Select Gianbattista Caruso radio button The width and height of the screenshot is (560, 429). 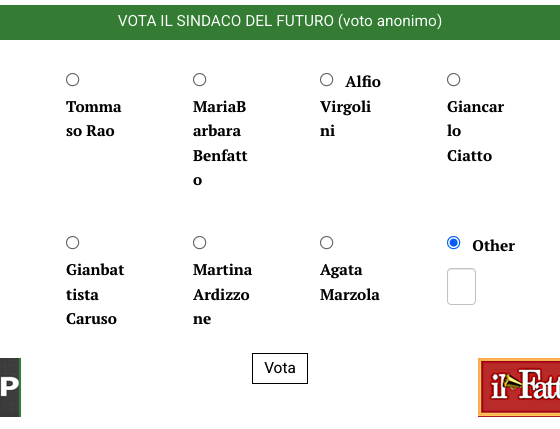pos(72,243)
